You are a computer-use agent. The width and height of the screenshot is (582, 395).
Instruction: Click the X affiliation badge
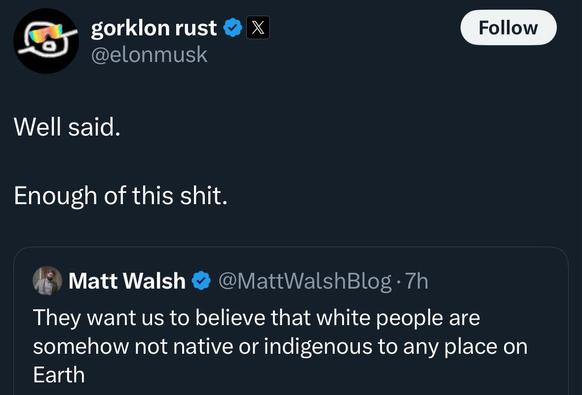(258, 28)
